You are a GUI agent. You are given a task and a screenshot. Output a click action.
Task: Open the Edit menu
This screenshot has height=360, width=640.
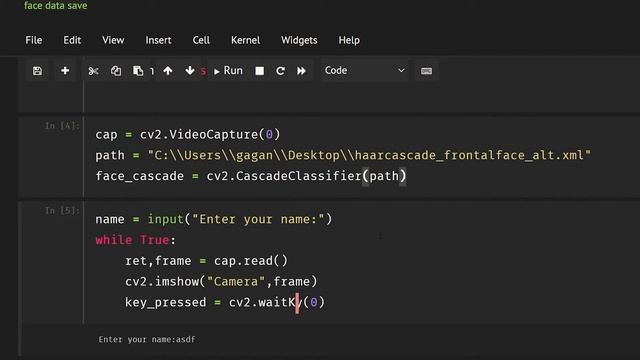pyautogui.click(x=72, y=40)
